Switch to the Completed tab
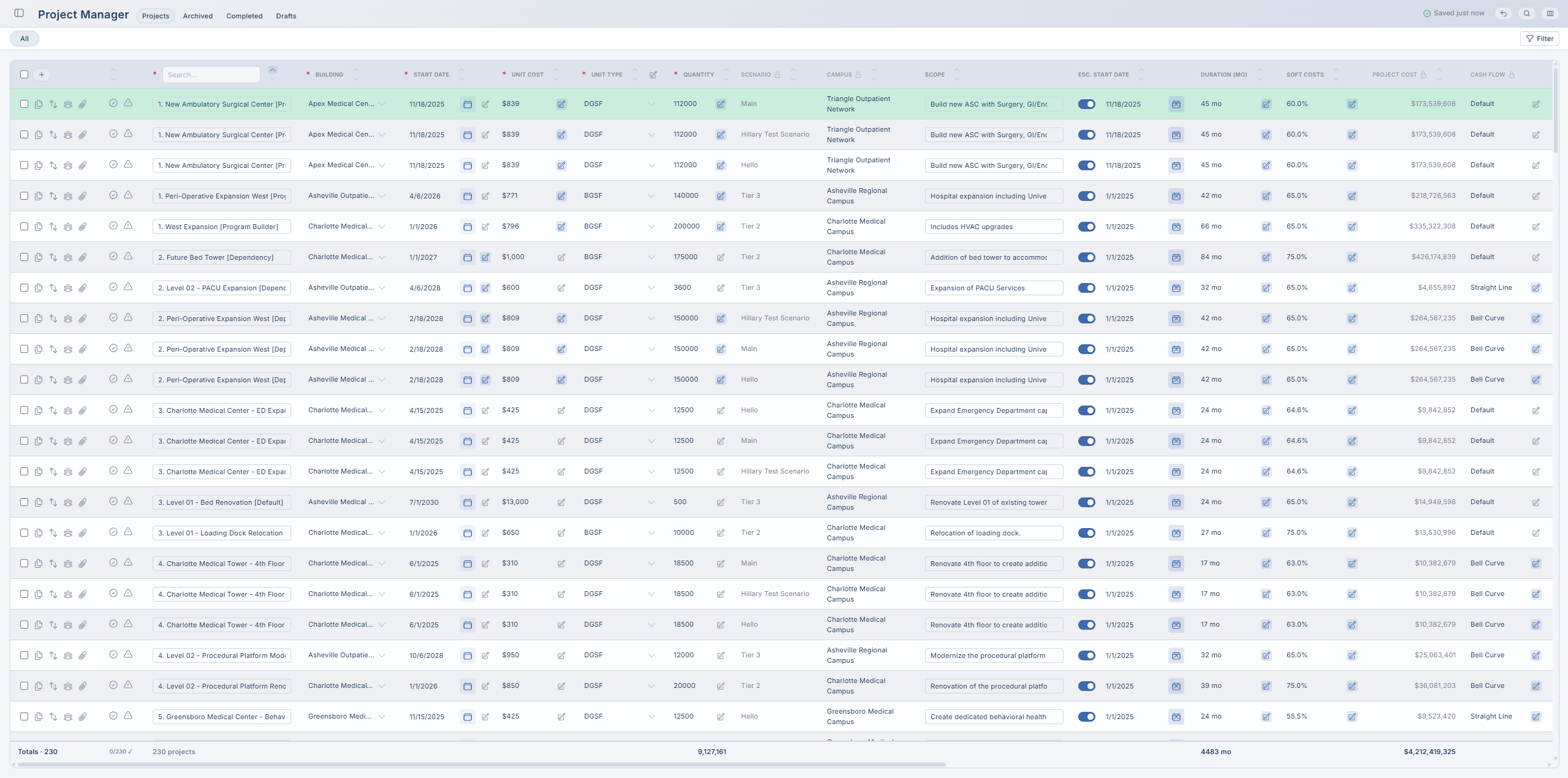 pos(244,16)
